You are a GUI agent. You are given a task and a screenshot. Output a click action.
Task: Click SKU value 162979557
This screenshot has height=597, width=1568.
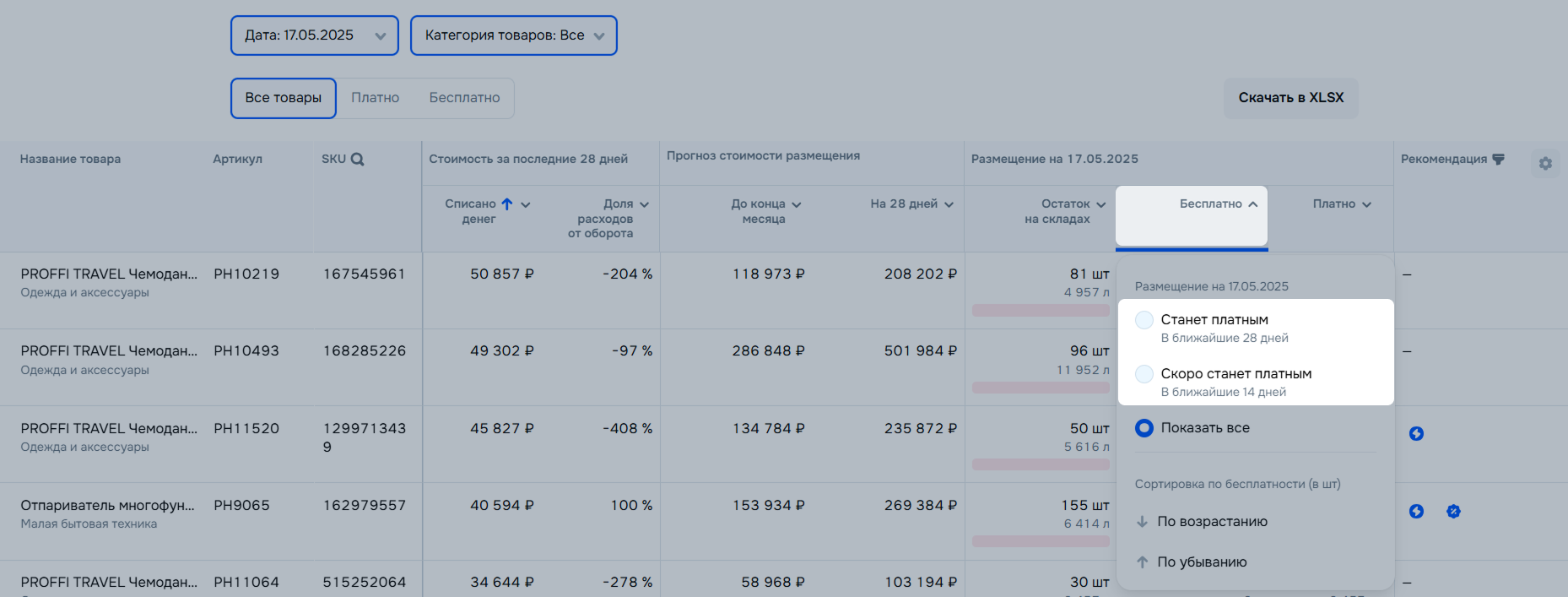tap(365, 505)
